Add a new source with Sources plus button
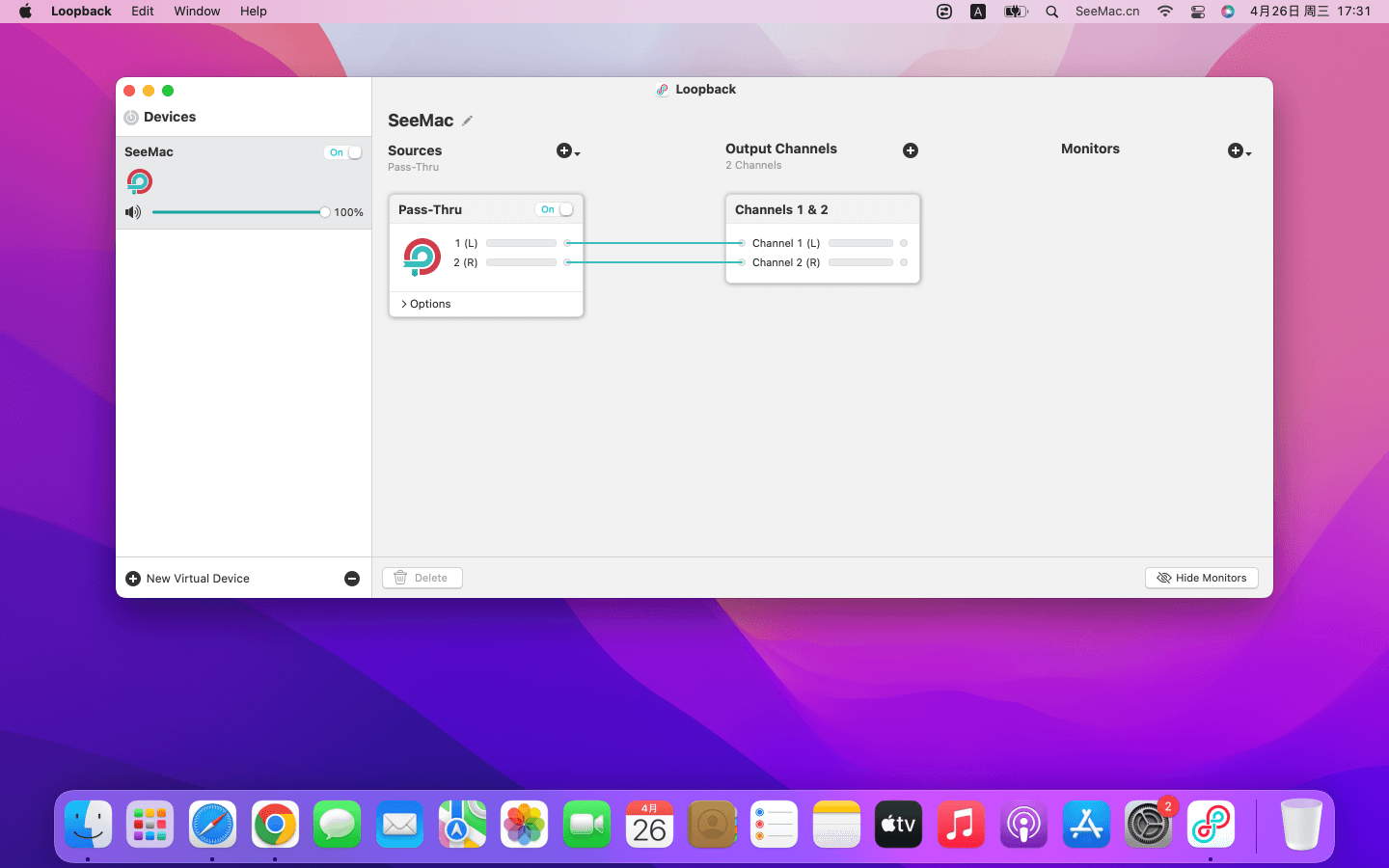Screen dimensions: 1389x868 pyautogui.click(x=567, y=150)
